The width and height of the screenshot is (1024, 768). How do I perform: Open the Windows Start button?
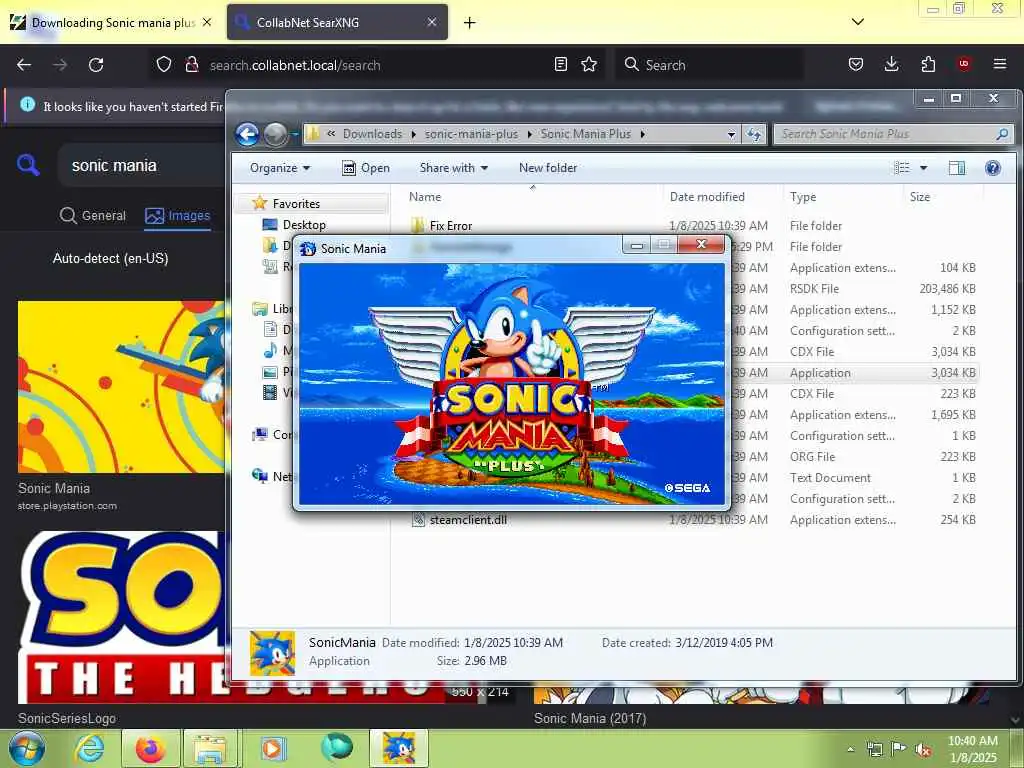[26, 748]
